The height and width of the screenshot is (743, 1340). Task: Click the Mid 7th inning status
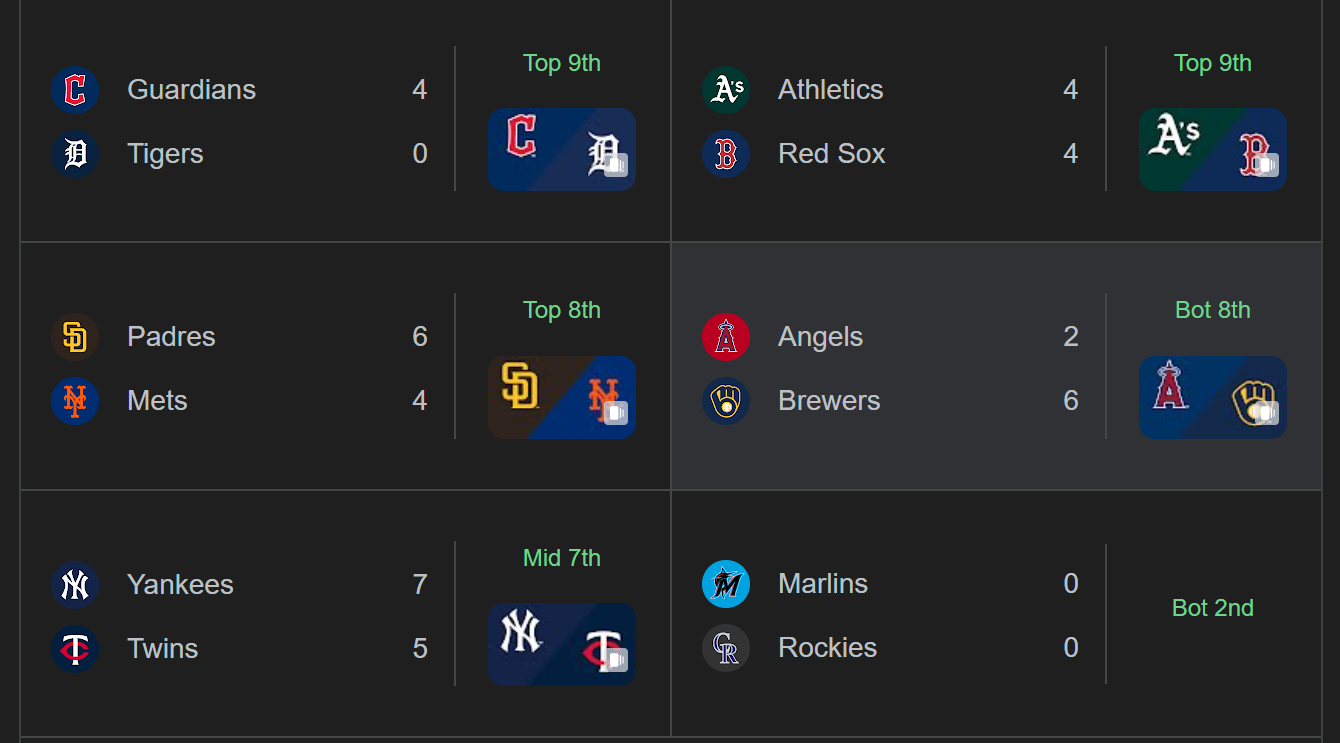pos(562,558)
